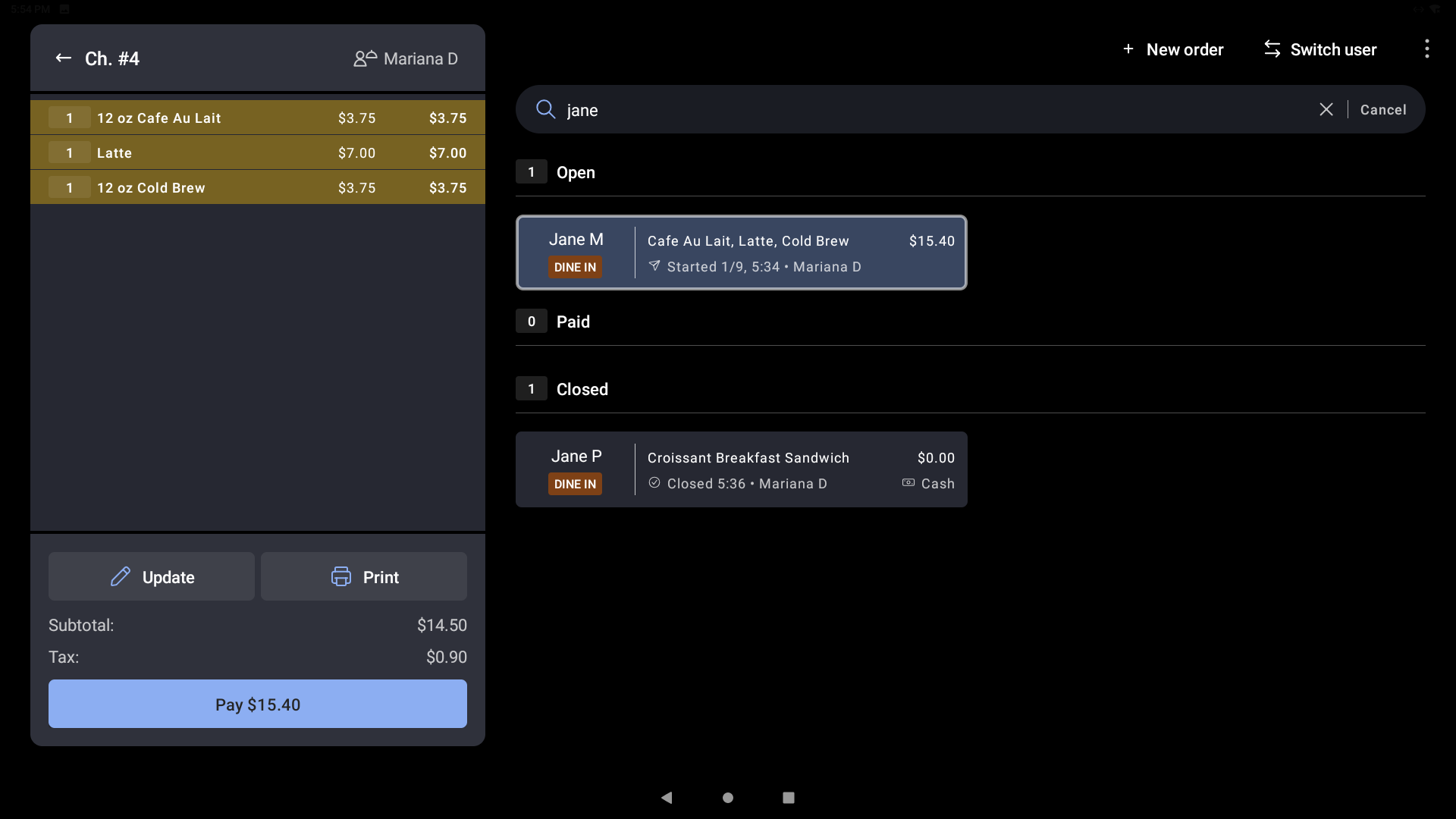Tap the back arrow beside Ch. #4
Viewport: 1456px width, 819px height.
click(63, 58)
